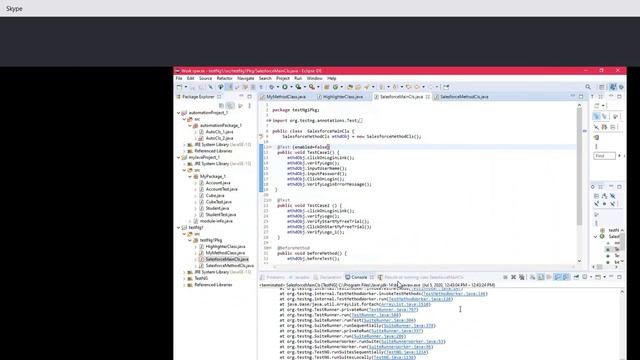The image size is (640, 360).
Task: Maximize the Package Explorer view
Action: pos(249,97)
